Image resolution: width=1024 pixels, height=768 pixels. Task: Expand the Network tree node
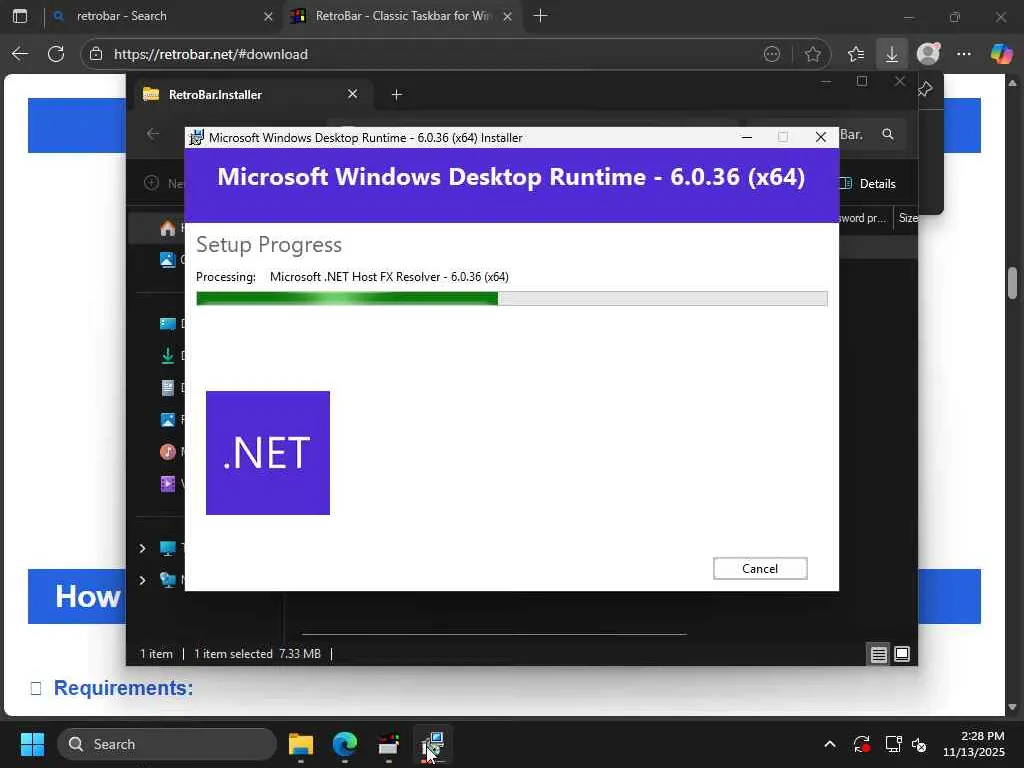(x=142, y=580)
